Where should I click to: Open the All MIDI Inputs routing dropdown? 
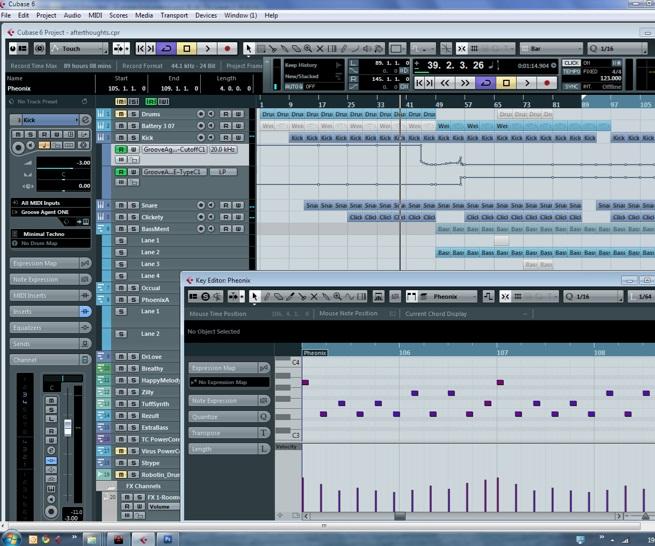[50, 203]
